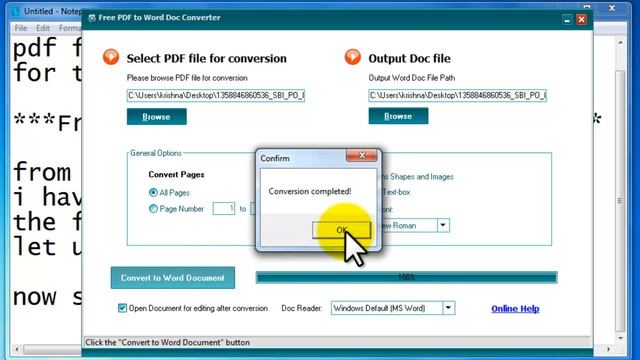Open the Format menu in Notepad
Image resolution: width=640 pixels, height=360 pixels.
[70, 28]
